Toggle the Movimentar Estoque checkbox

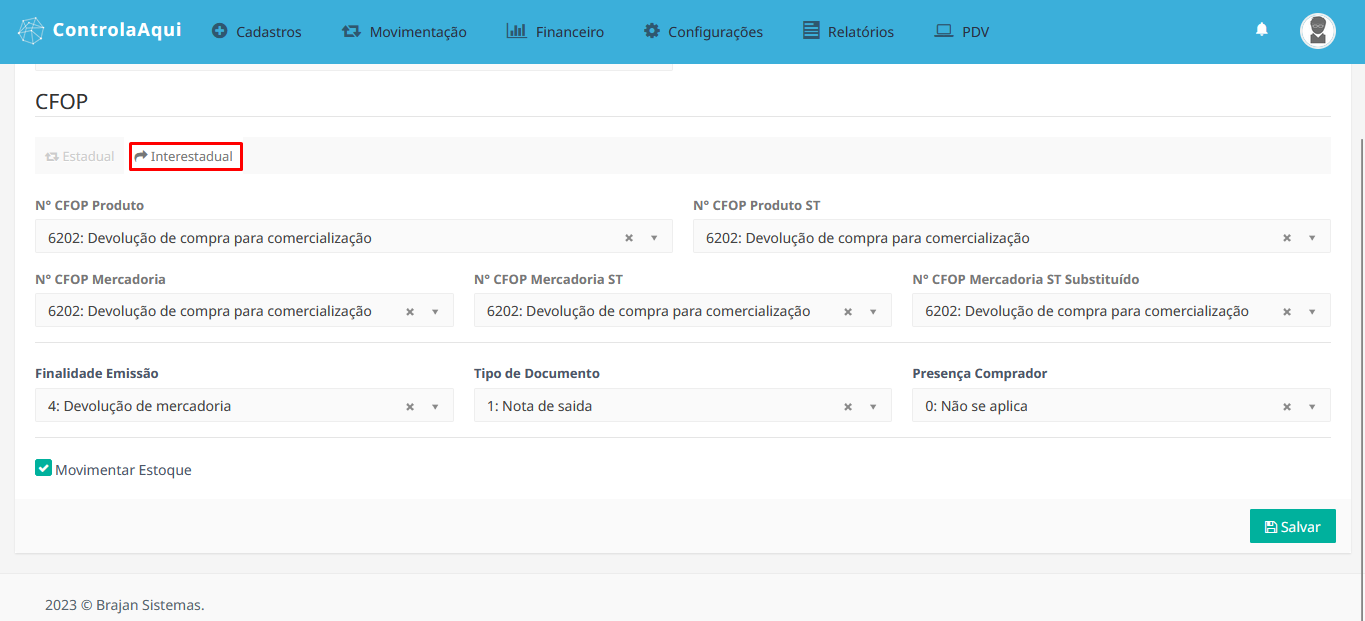click(43, 468)
